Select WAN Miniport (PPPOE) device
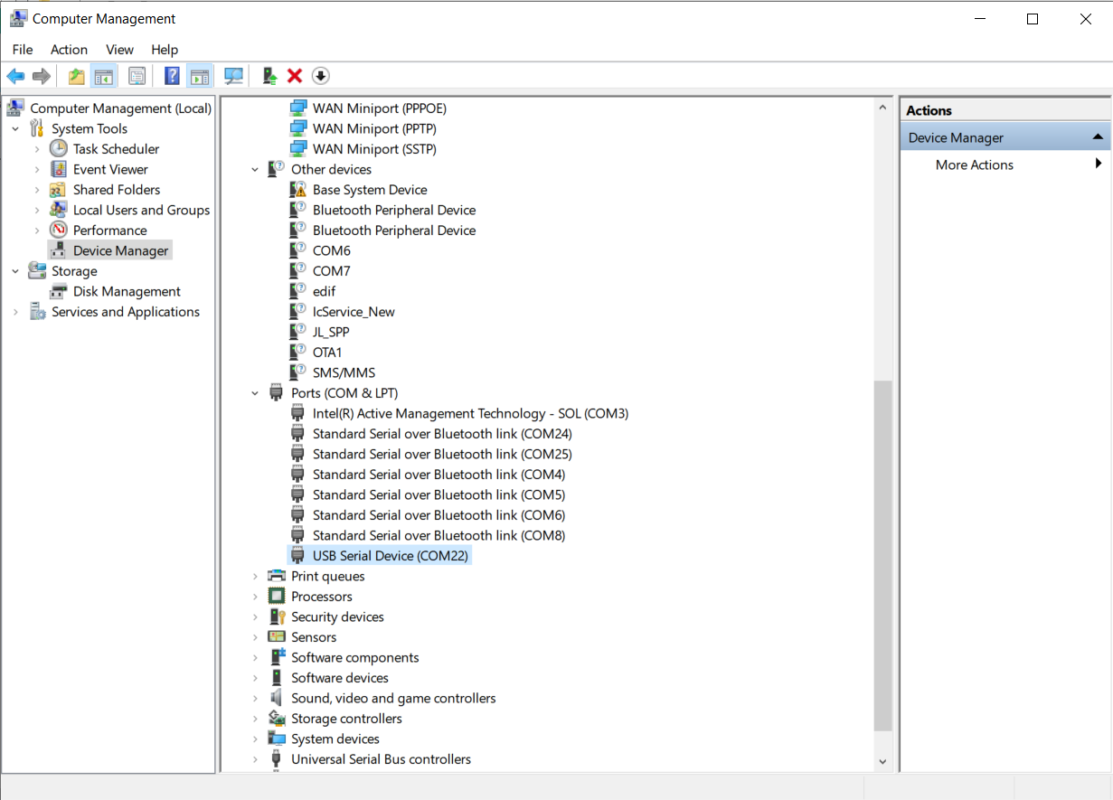 (x=379, y=109)
